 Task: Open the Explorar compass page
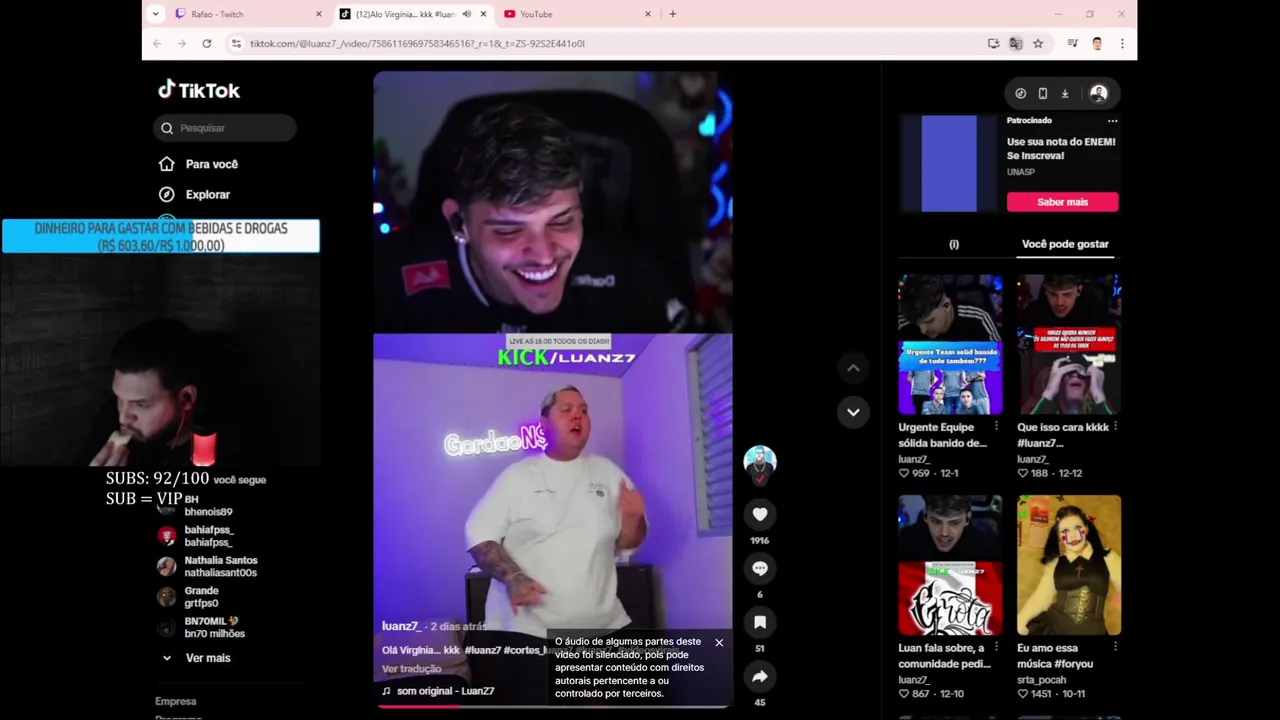click(194, 194)
